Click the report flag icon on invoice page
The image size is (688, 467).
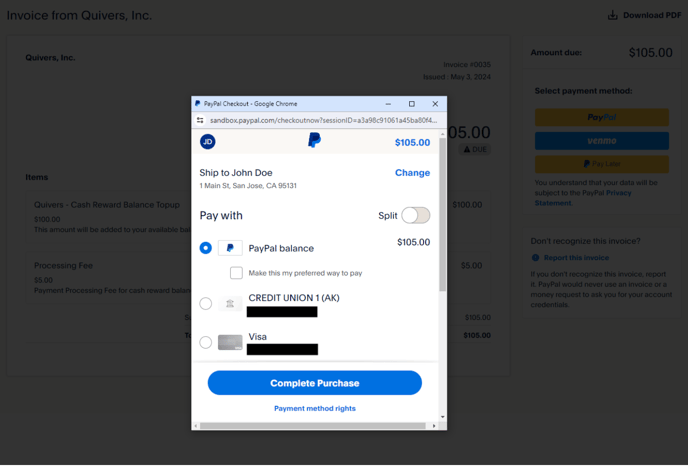click(x=535, y=258)
